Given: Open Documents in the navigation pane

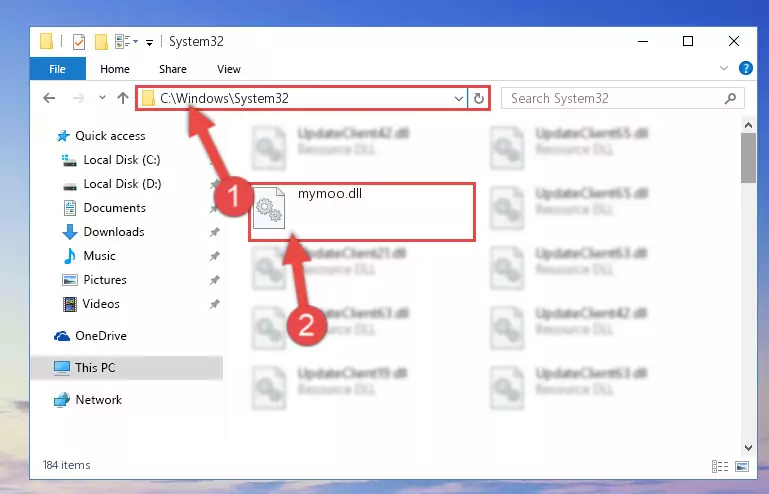Looking at the screenshot, I should tap(114, 208).
